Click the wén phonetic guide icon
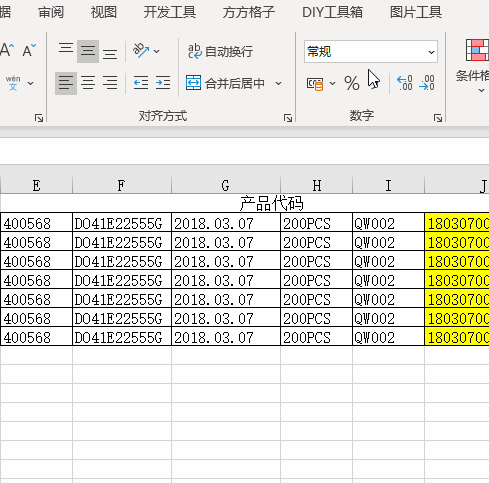489x483 pixels. pos(13,83)
